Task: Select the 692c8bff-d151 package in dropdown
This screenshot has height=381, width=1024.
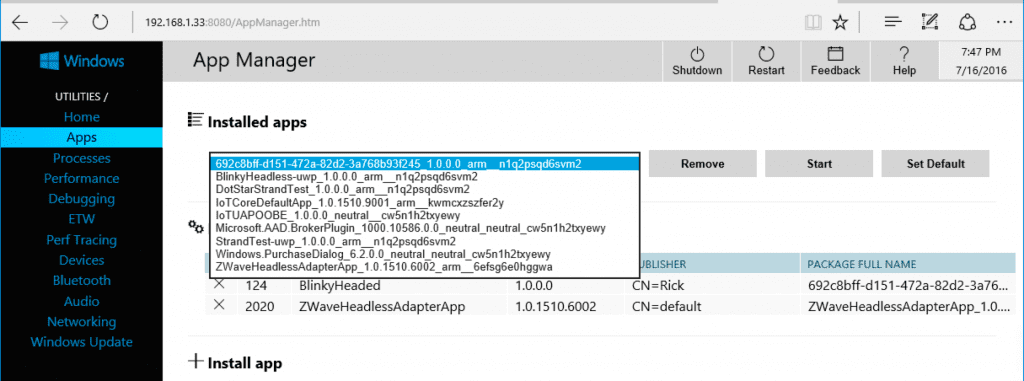Action: pos(424,164)
